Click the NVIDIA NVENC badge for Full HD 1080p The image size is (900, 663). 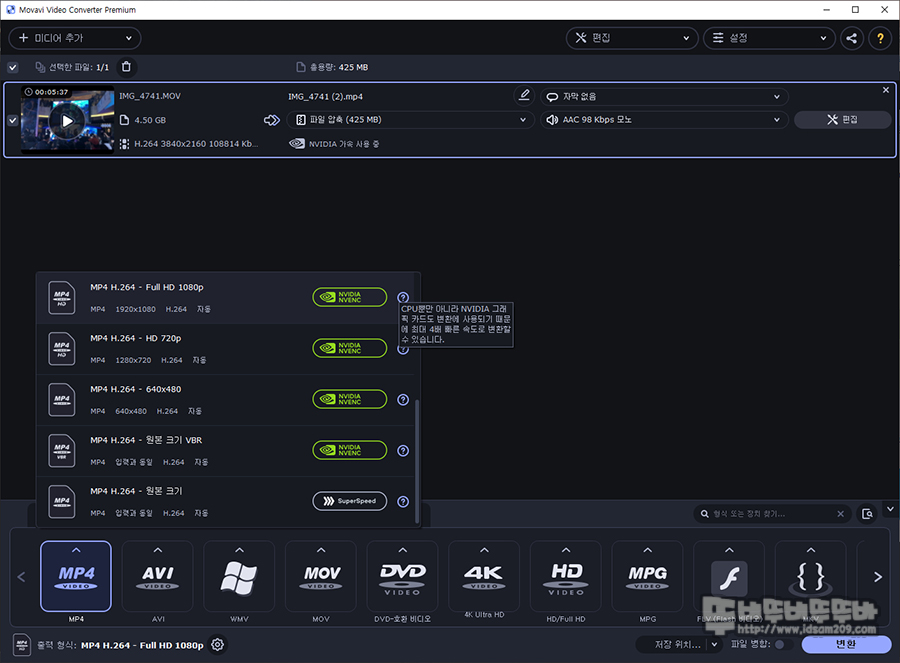click(x=350, y=297)
